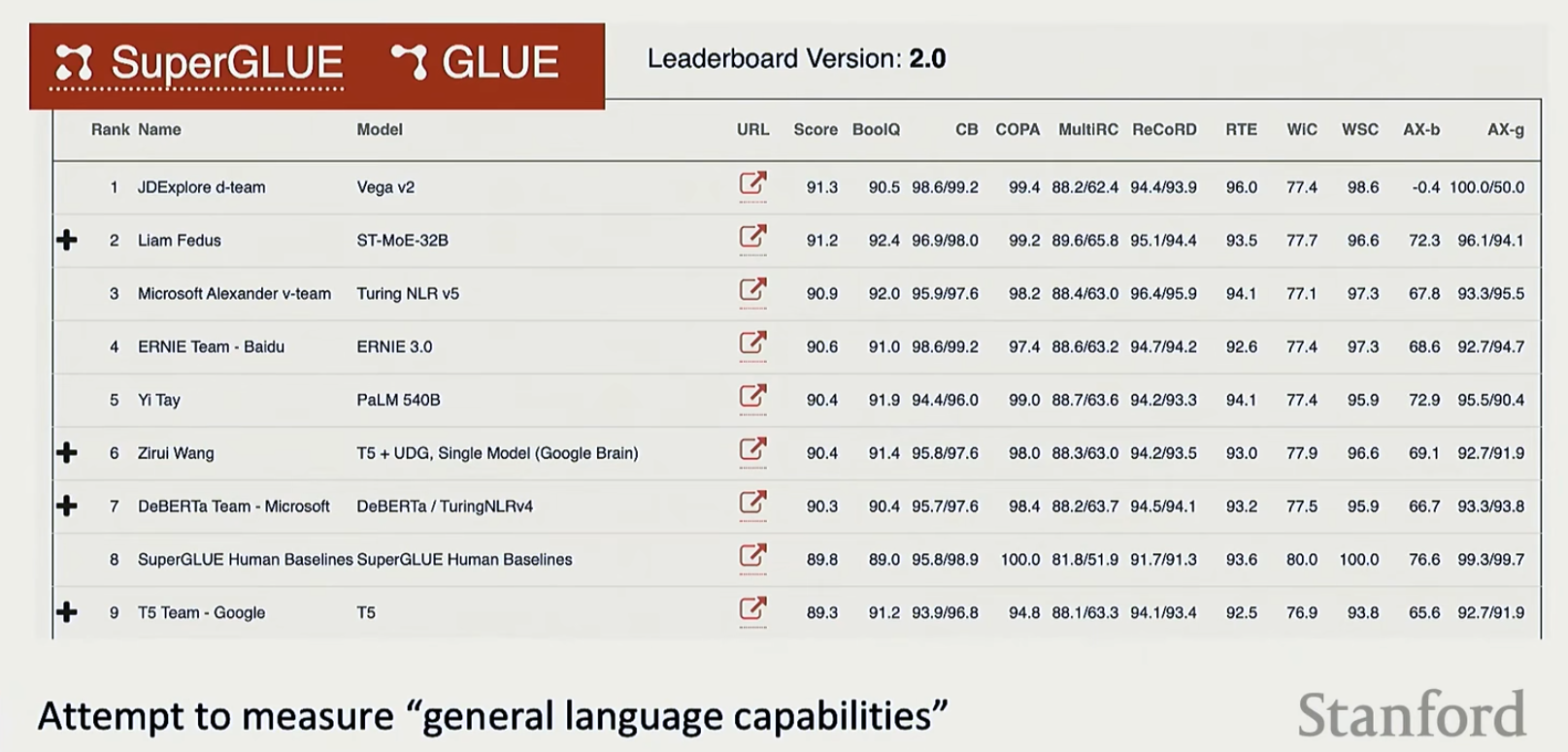Select the COPA column header

pyautogui.click(x=1018, y=129)
